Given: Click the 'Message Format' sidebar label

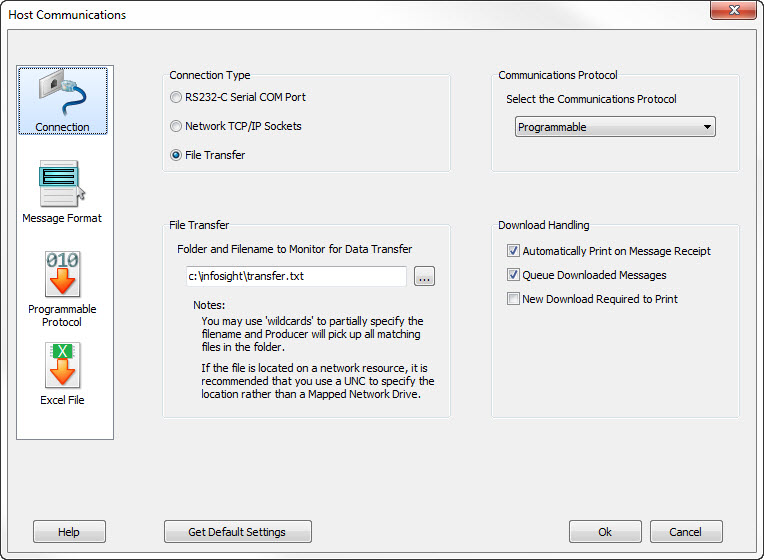Looking at the screenshot, I should point(62,218).
